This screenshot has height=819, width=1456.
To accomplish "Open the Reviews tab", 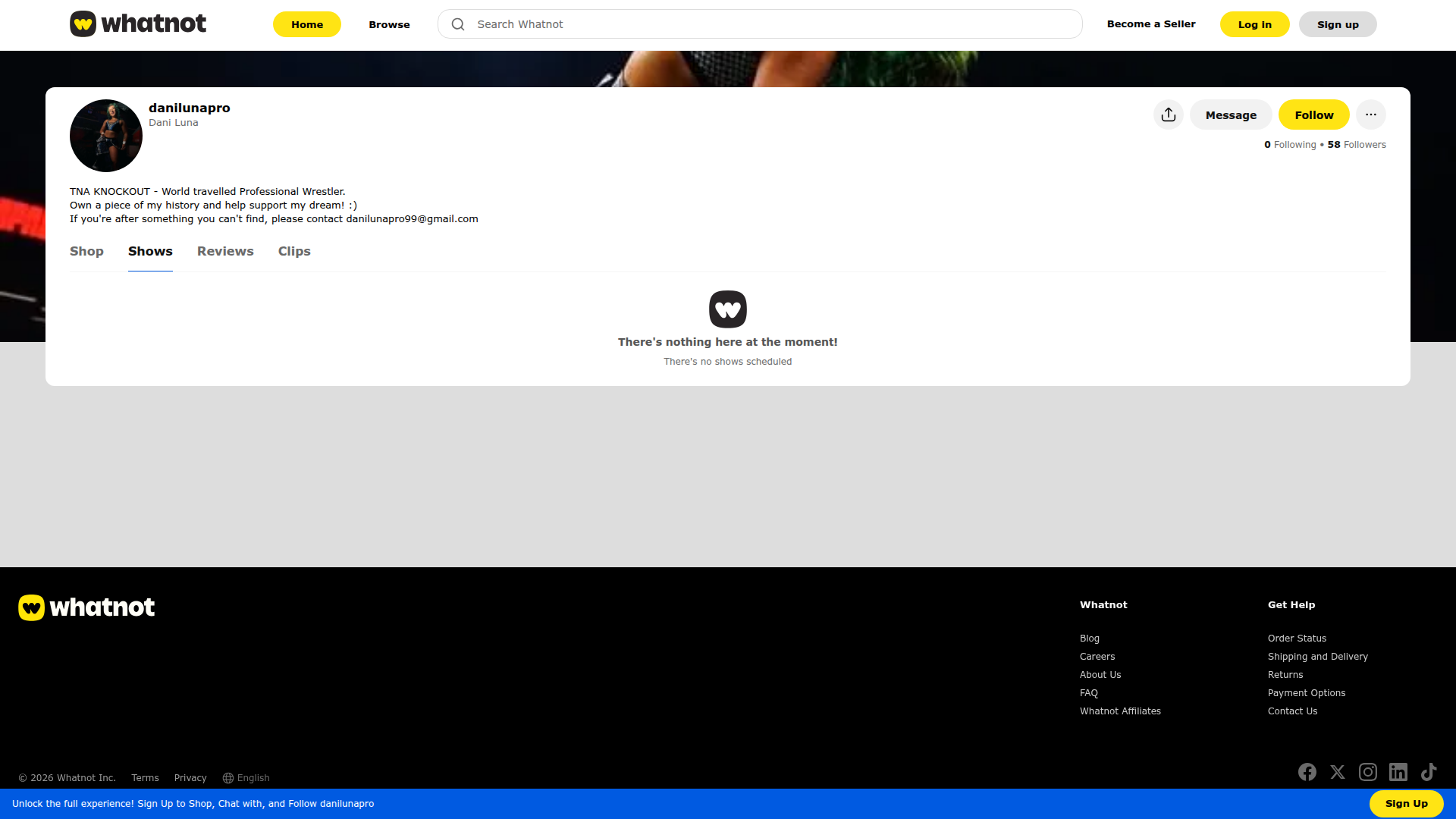I will [225, 251].
